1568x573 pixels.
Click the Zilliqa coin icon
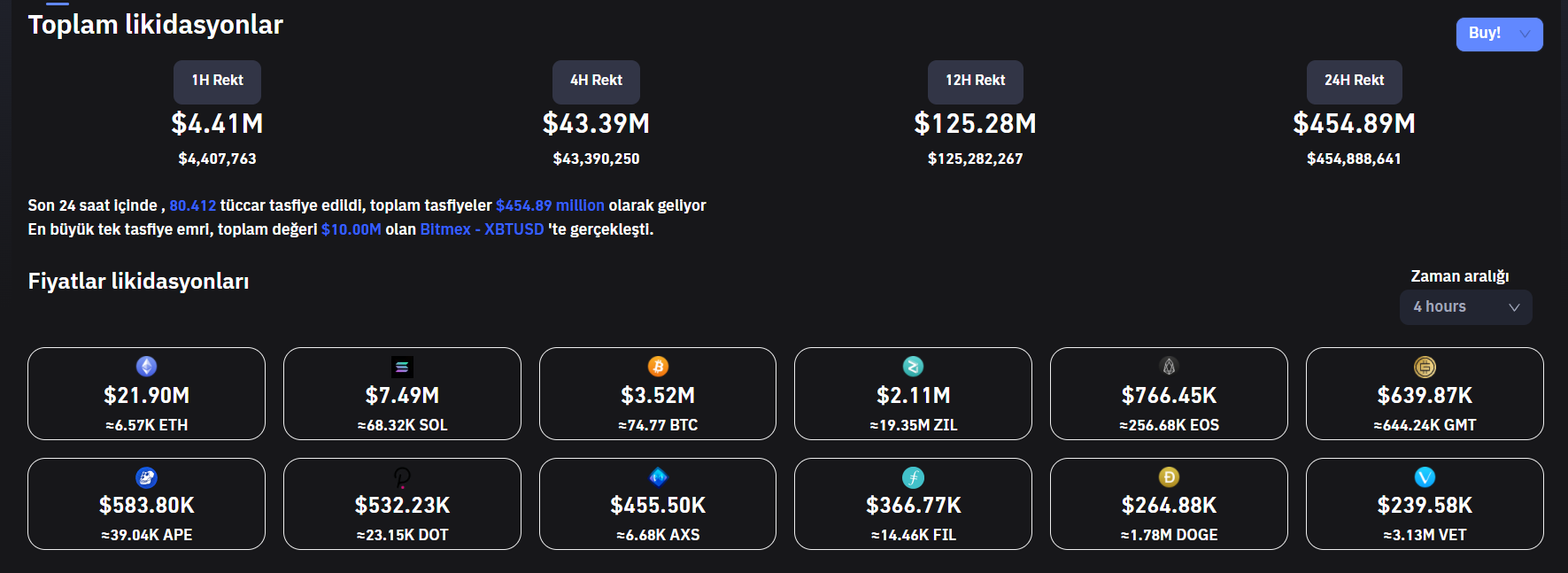pos(913,367)
